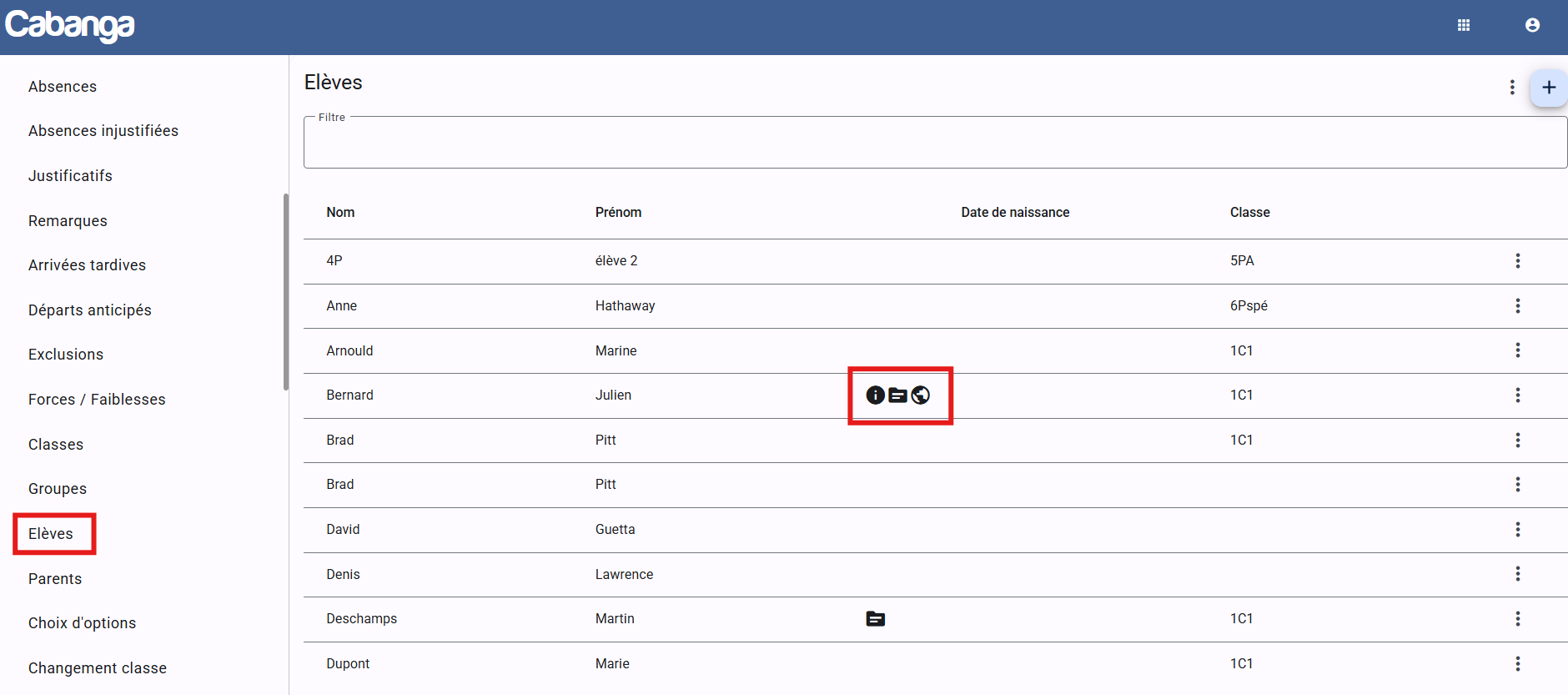Viewport: 1568px width, 695px height.
Task: Click the add student plus button
Action: pyautogui.click(x=1549, y=88)
